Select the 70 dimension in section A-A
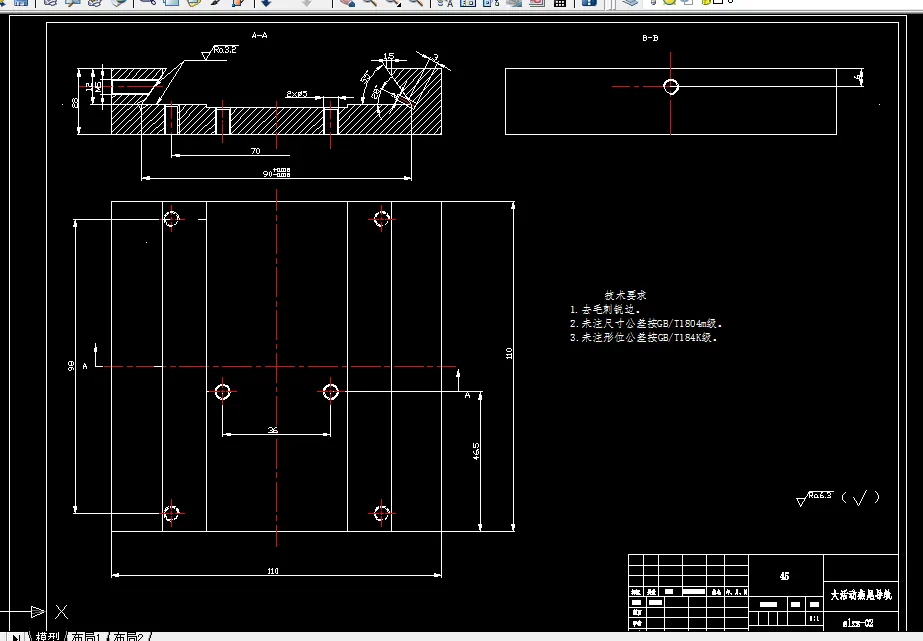 (x=255, y=151)
